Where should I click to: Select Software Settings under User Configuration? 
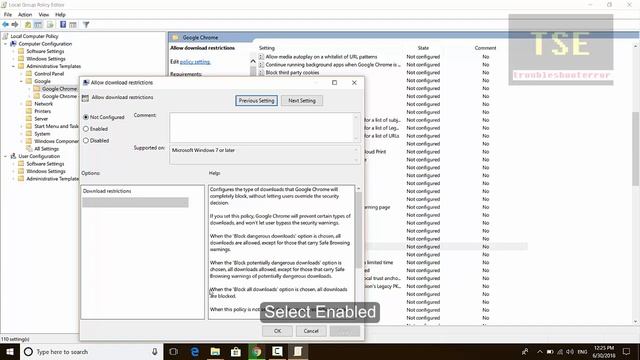(45, 164)
